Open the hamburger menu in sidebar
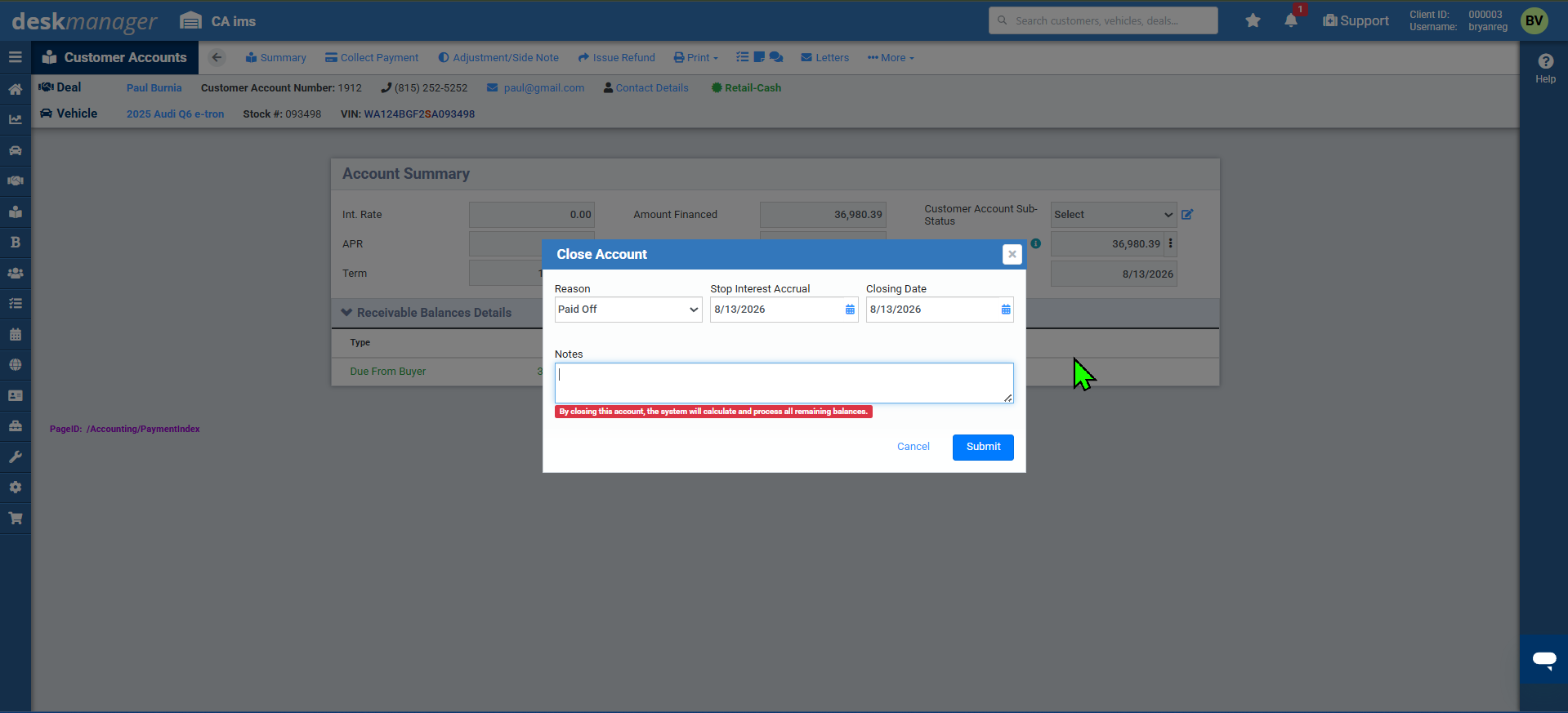The width and height of the screenshot is (1568, 713). 15,57
